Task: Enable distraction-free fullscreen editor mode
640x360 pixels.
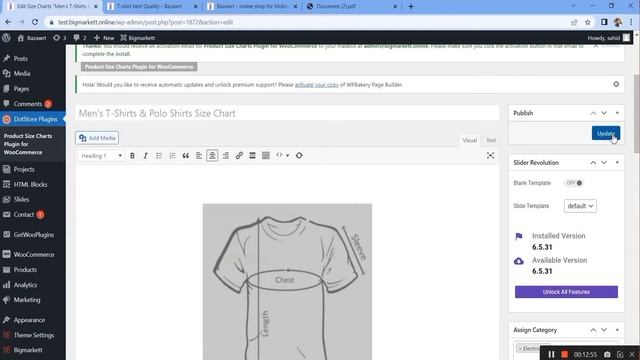Action: coord(490,156)
